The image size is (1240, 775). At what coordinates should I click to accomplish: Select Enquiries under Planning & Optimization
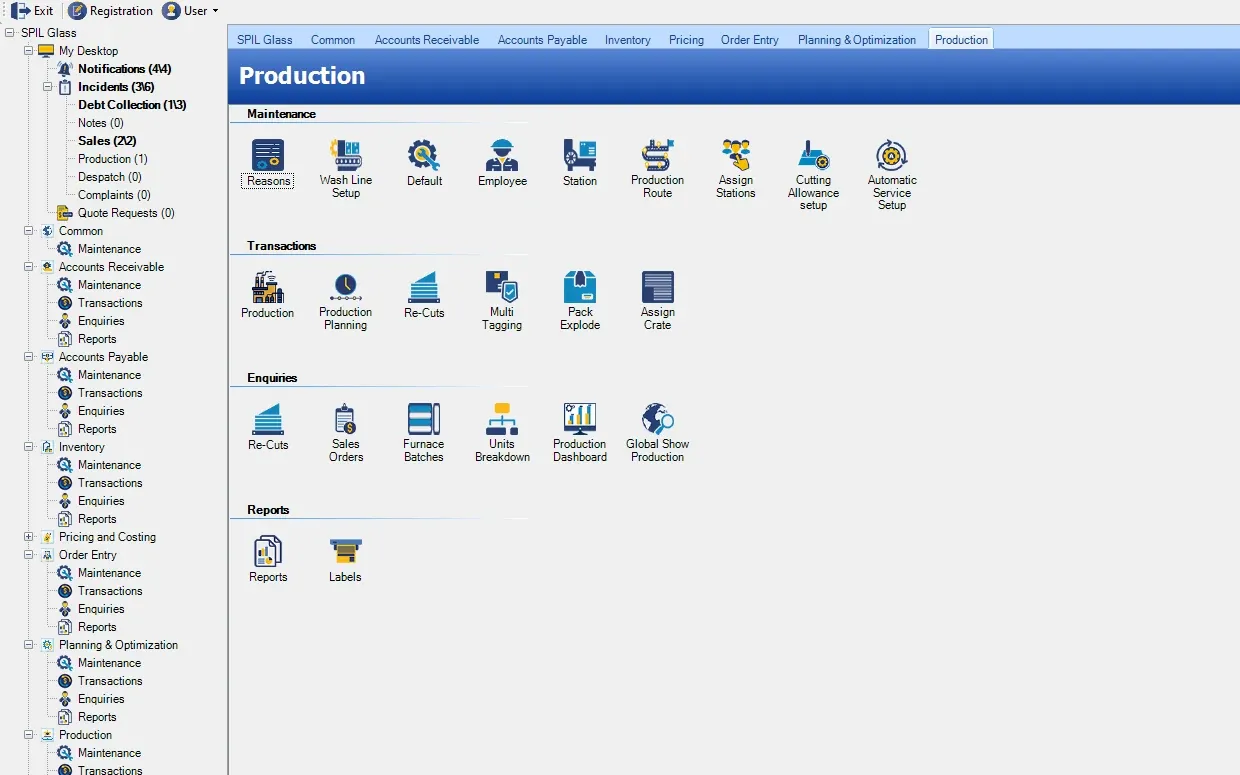tap(101, 699)
